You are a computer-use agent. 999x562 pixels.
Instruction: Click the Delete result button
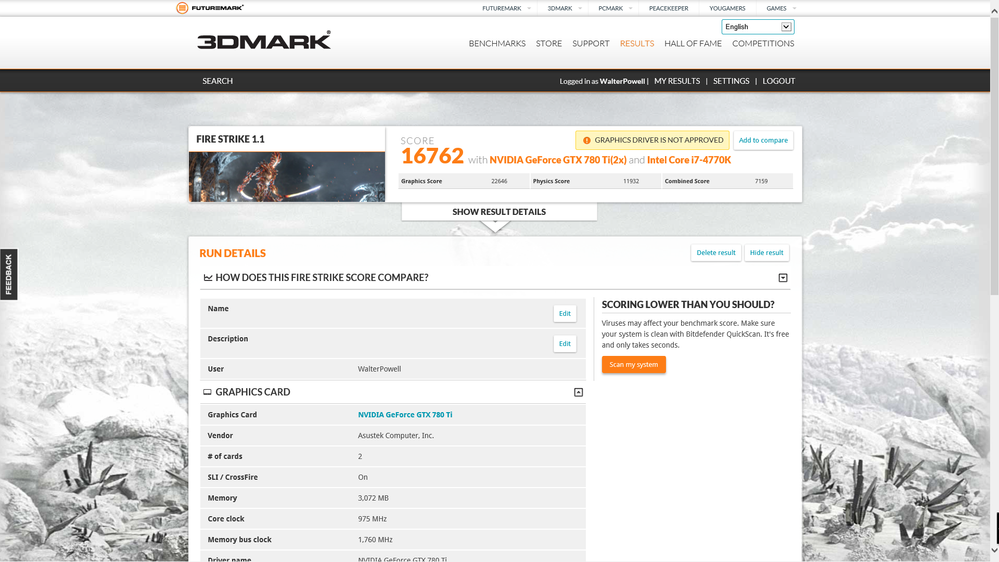715,252
